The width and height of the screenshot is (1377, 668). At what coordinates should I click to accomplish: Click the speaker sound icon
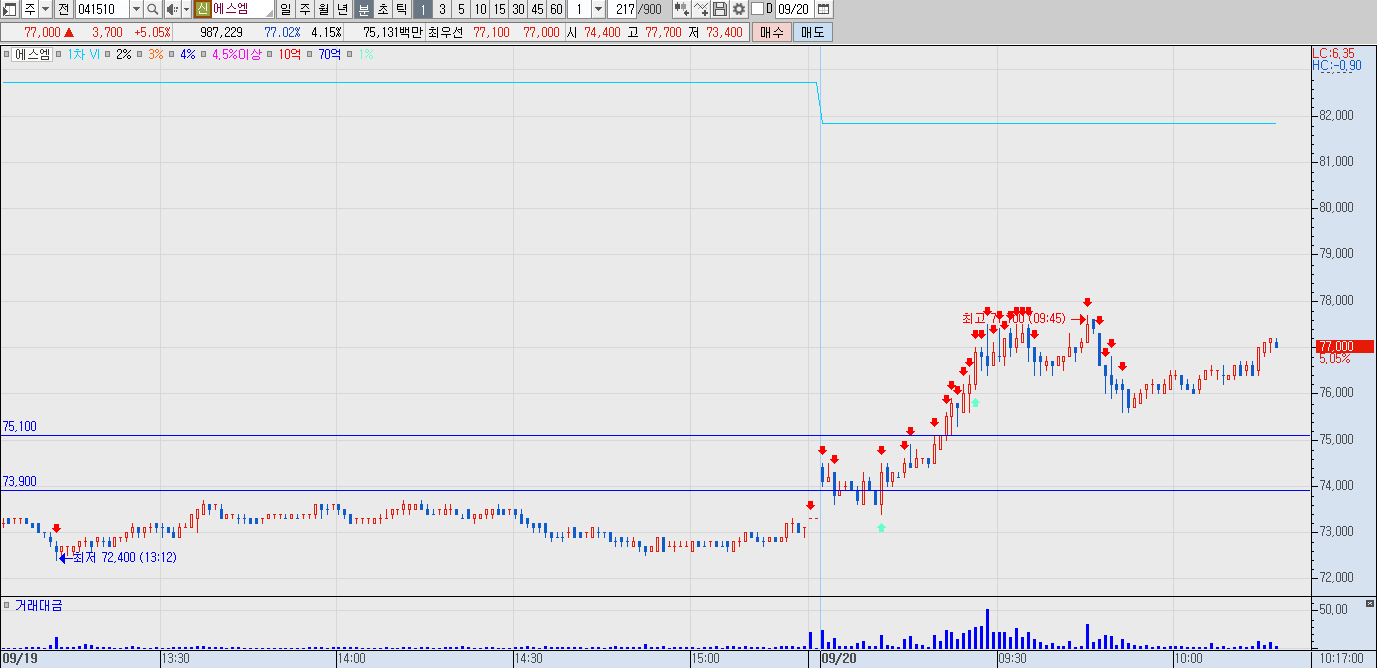click(171, 9)
